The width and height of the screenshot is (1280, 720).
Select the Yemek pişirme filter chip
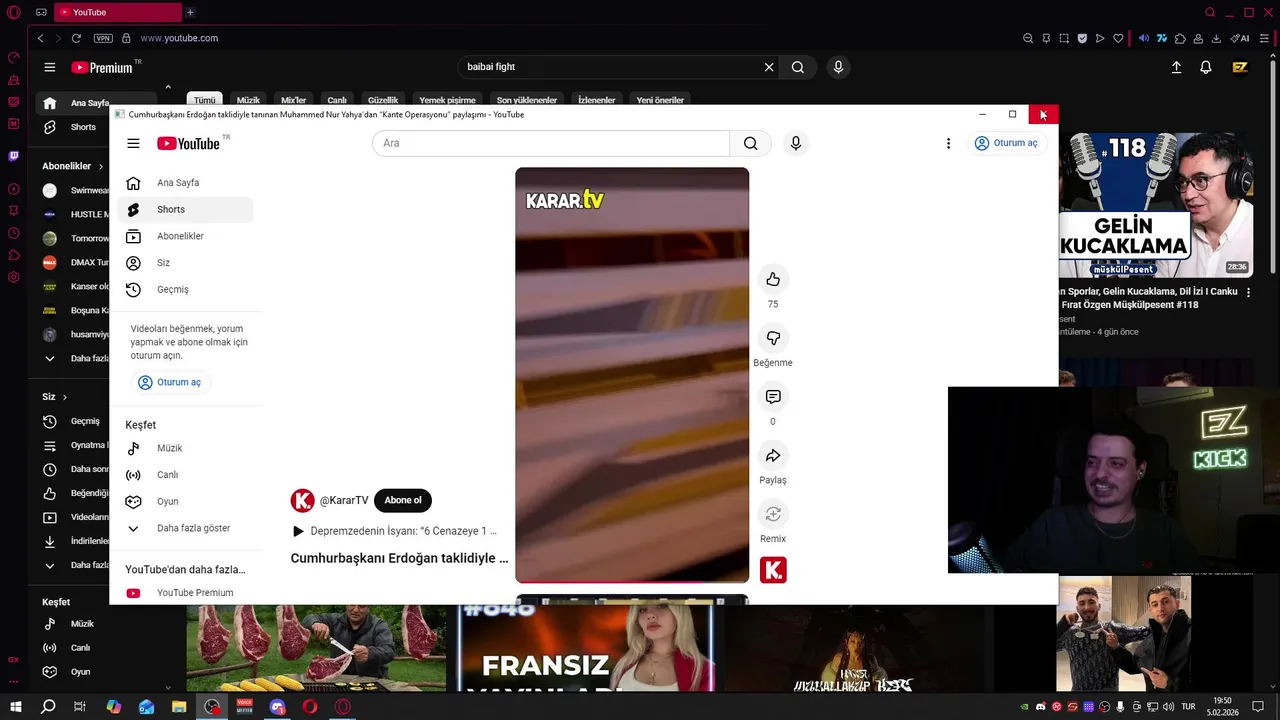[447, 100]
